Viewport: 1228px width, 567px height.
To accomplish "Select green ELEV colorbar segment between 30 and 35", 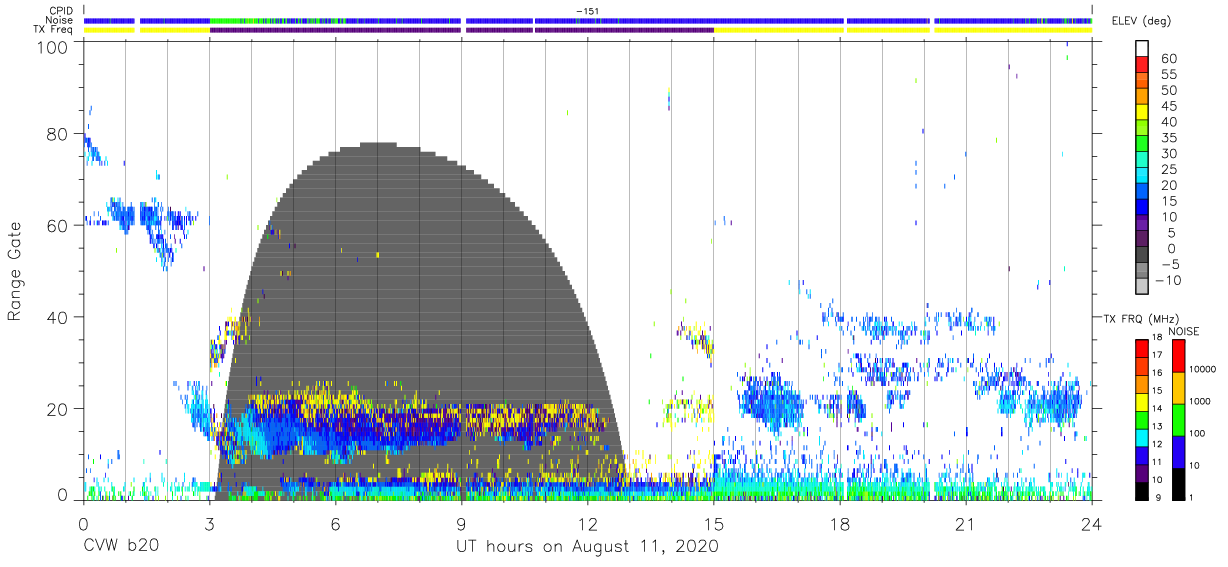I will coord(1142,145).
